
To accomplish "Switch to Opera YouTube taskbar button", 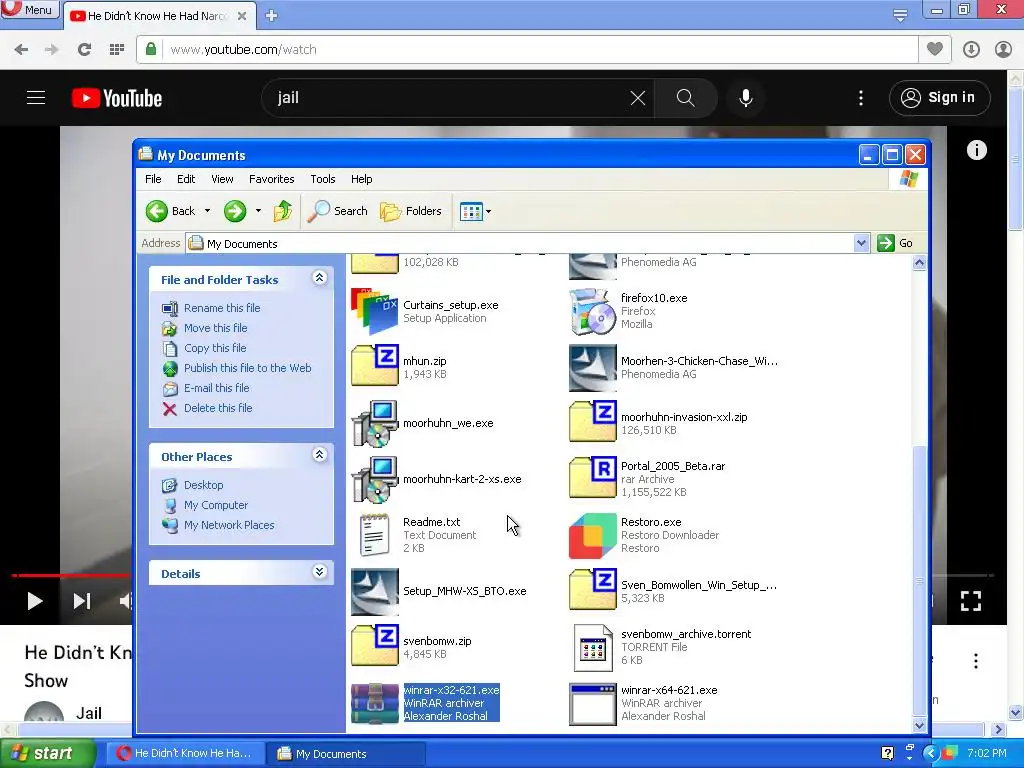I will click(186, 754).
